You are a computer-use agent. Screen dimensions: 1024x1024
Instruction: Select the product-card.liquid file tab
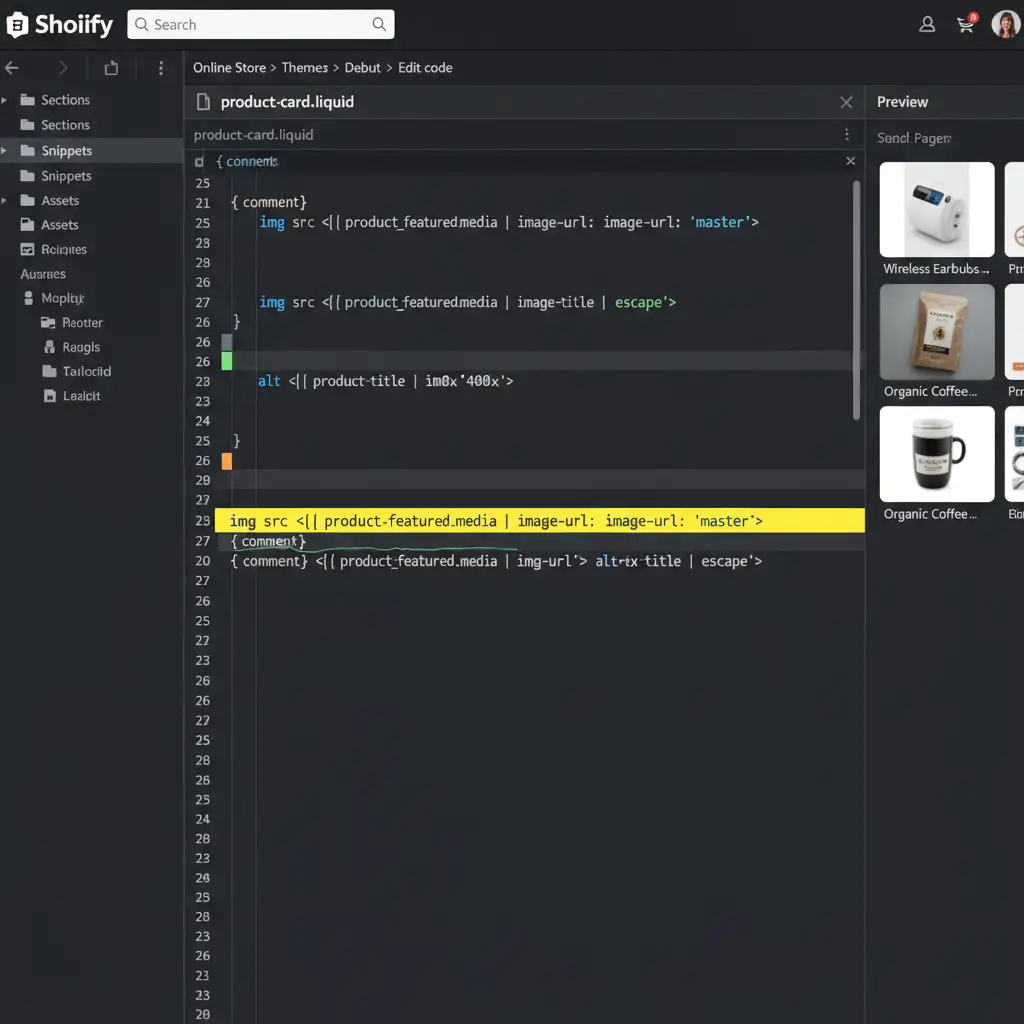286,102
